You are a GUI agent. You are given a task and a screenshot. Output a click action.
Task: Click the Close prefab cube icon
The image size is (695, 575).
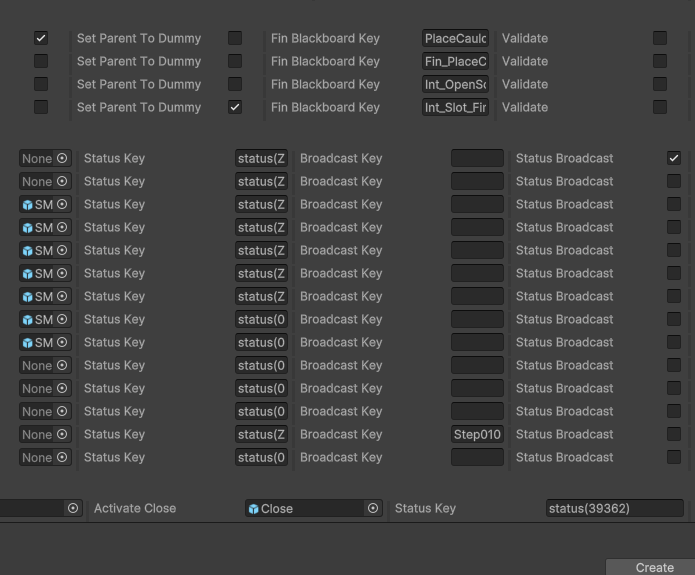254,509
